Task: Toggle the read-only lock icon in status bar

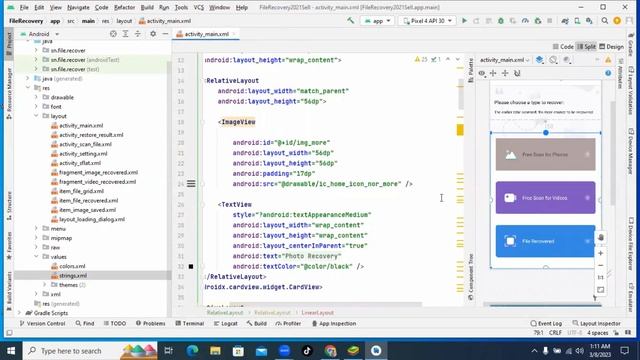Action: [616, 333]
